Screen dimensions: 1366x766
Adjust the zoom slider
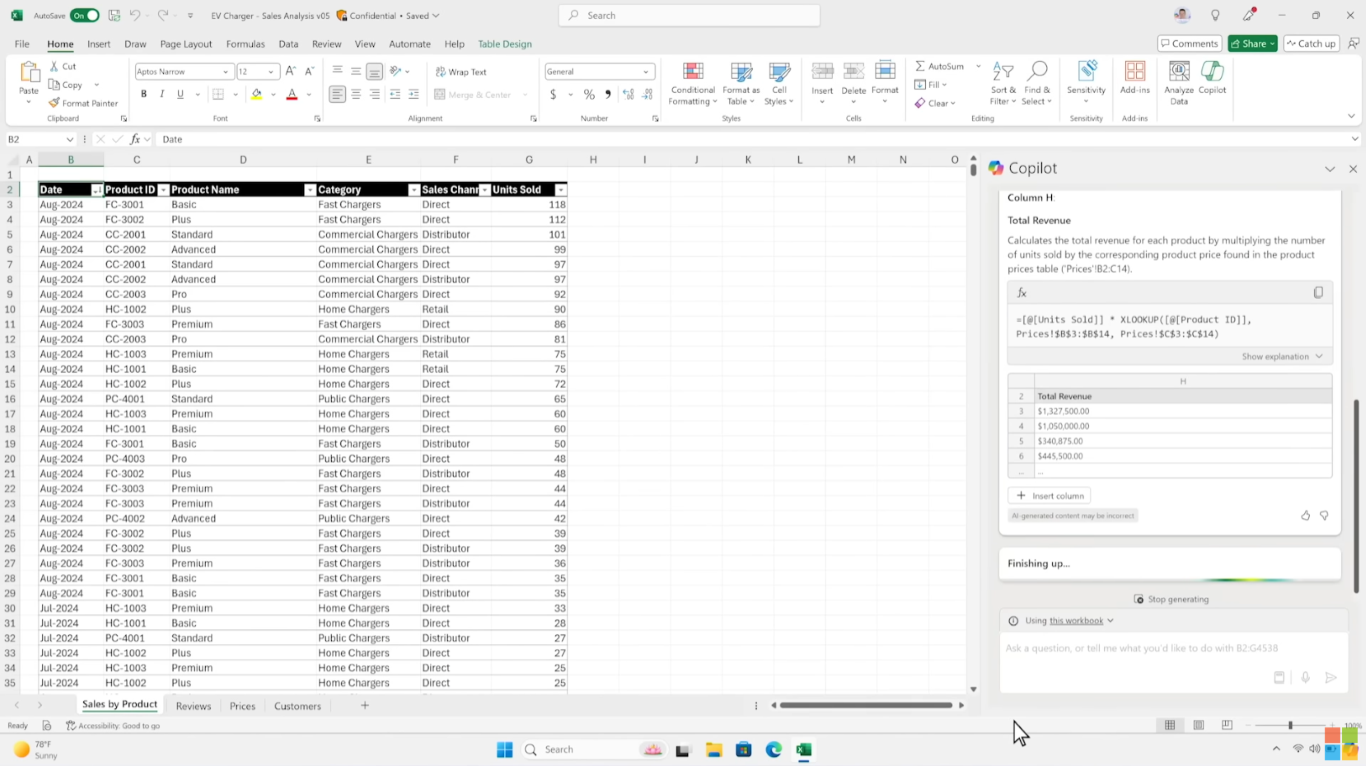pyautogui.click(x=1290, y=725)
